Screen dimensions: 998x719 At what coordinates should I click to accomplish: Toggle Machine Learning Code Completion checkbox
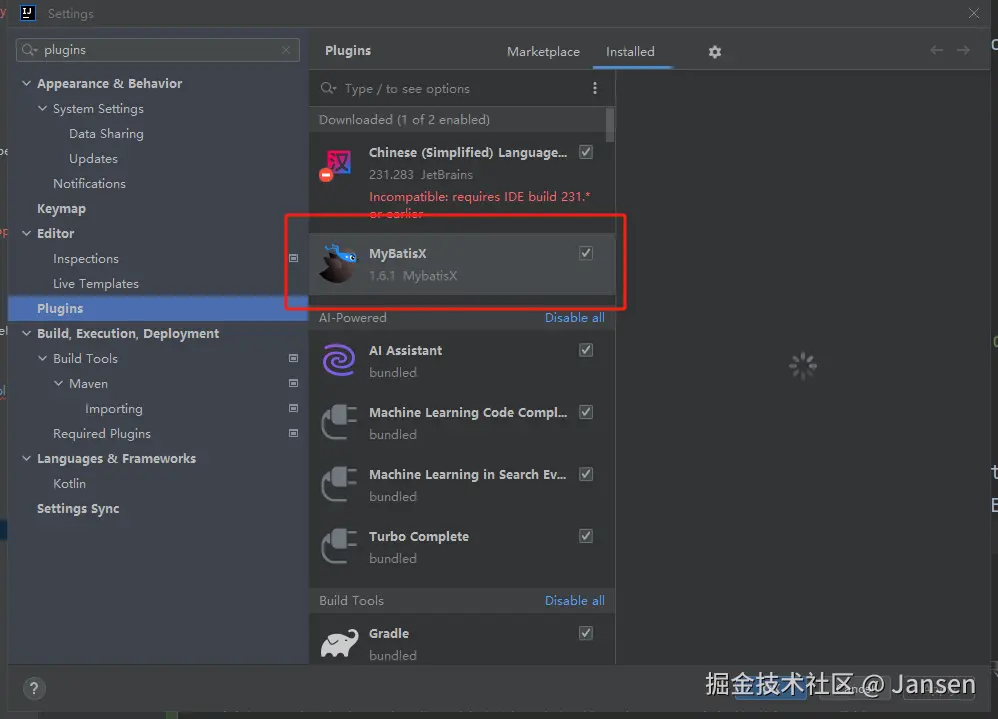[x=586, y=412]
